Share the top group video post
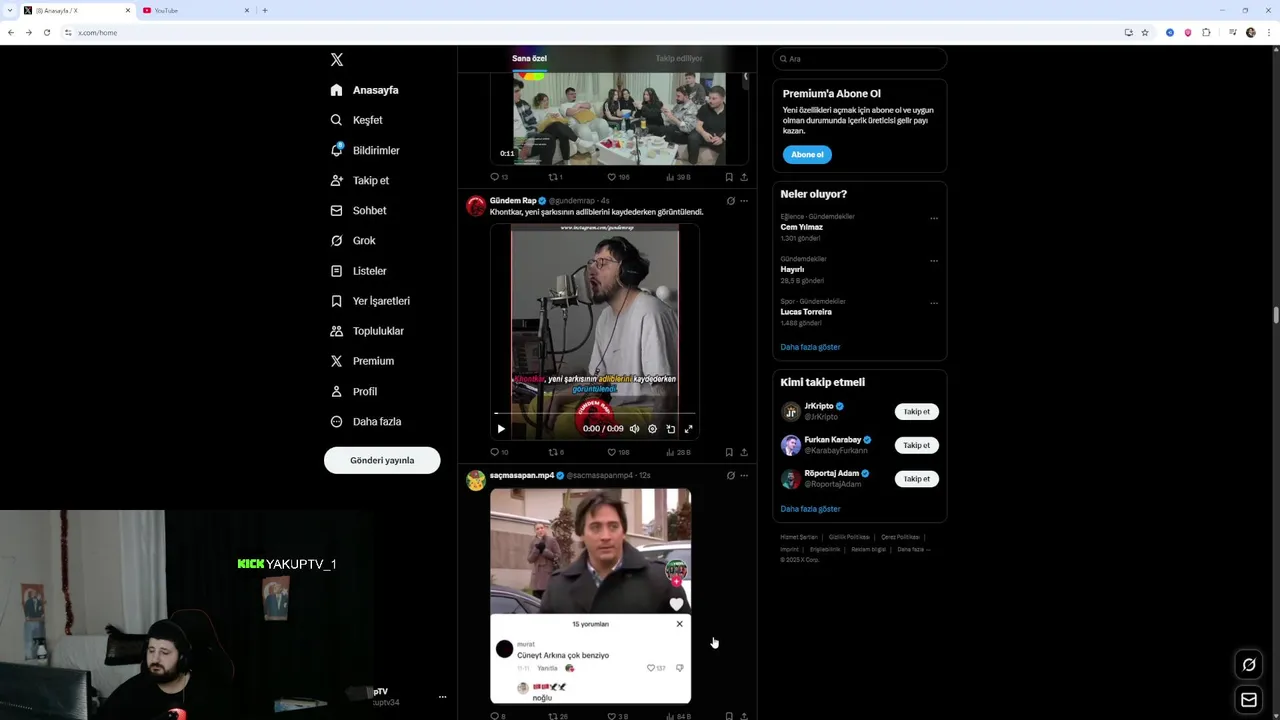 (x=744, y=177)
